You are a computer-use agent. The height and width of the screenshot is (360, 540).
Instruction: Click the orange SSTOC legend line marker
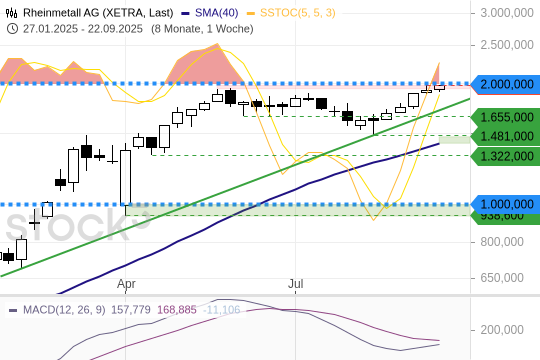click(x=251, y=13)
